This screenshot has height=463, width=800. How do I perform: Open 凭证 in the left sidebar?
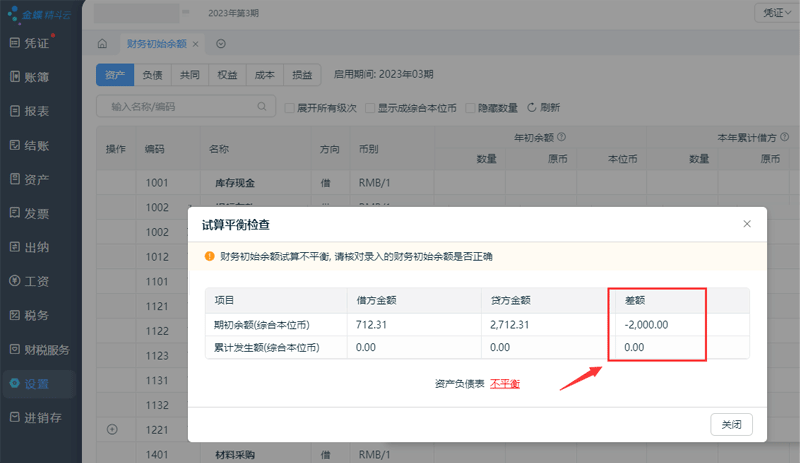(36, 43)
